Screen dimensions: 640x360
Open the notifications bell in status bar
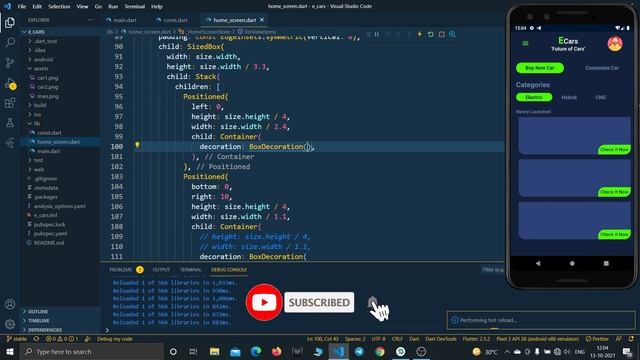[x=631, y=339]
